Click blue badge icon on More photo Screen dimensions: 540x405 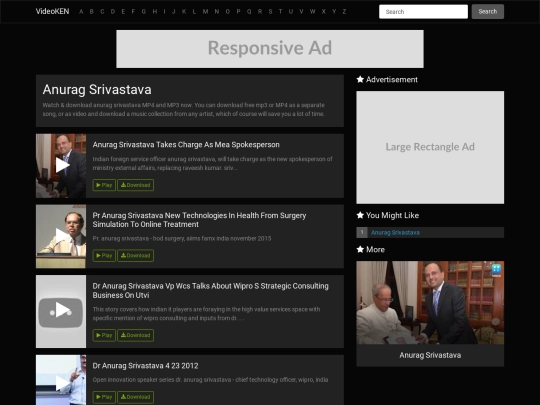(x=496, y=269)
